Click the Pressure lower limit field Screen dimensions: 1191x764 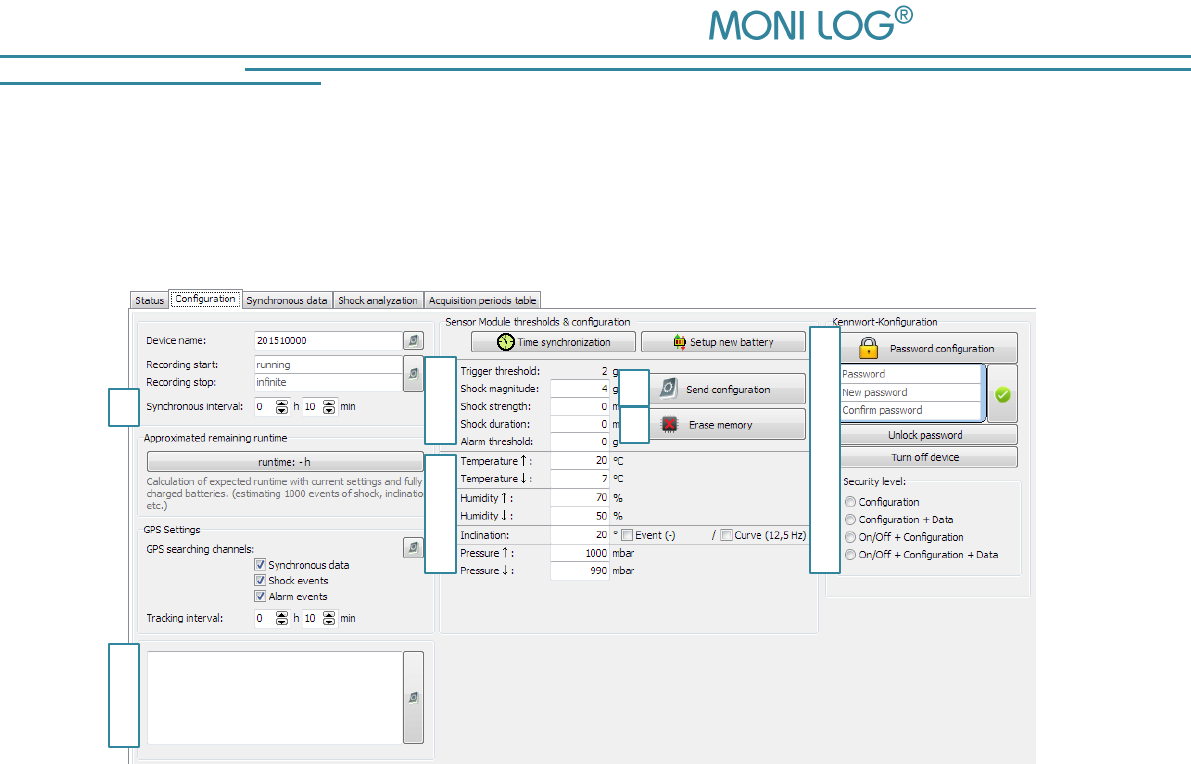pos(580,570)
